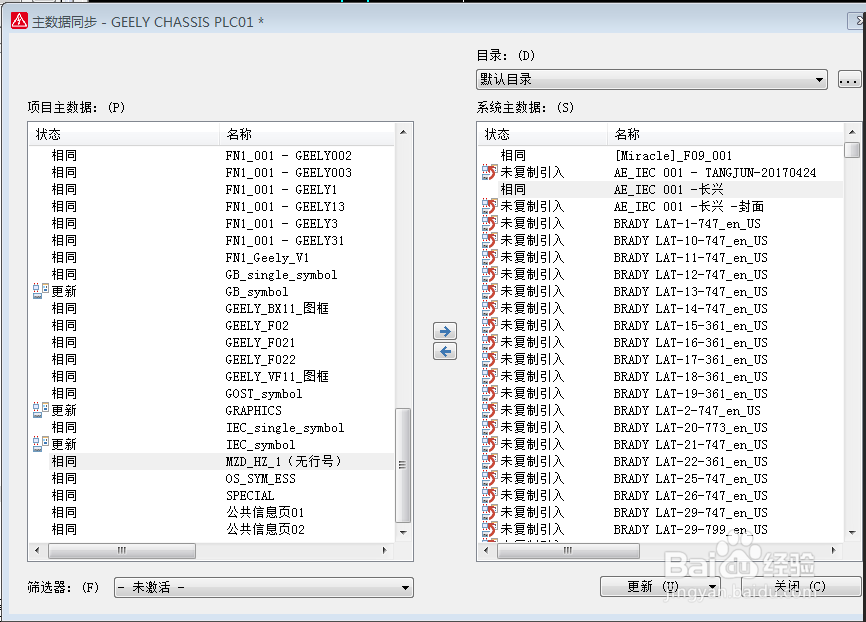
Task: Click the 关闭 (C) button
Action: tap(800, 587)
